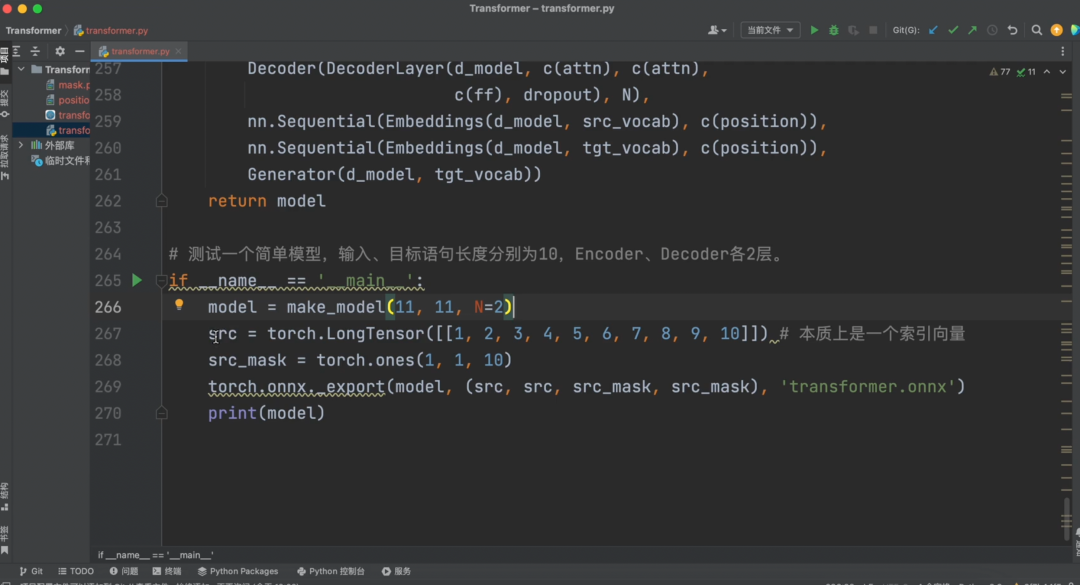Click the run gutter arrow on line 265
The width and height of the screenshot is (1080, 585).
point(137,280)
